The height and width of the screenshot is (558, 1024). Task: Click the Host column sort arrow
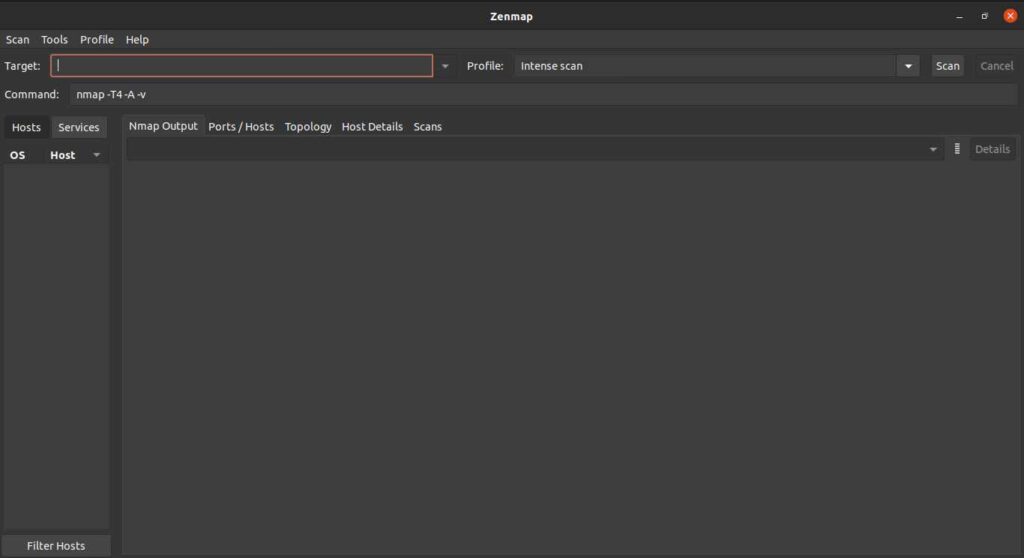pyautogui.click(x=97, y=156)
